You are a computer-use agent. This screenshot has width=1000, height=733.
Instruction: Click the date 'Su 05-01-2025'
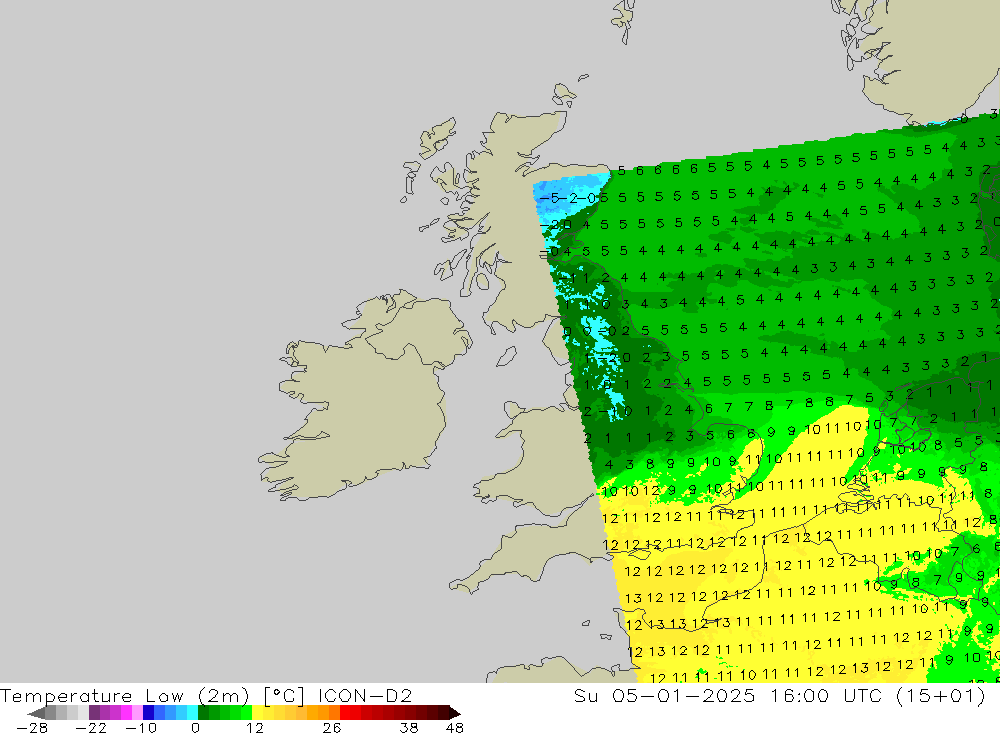tap(664, 695)
